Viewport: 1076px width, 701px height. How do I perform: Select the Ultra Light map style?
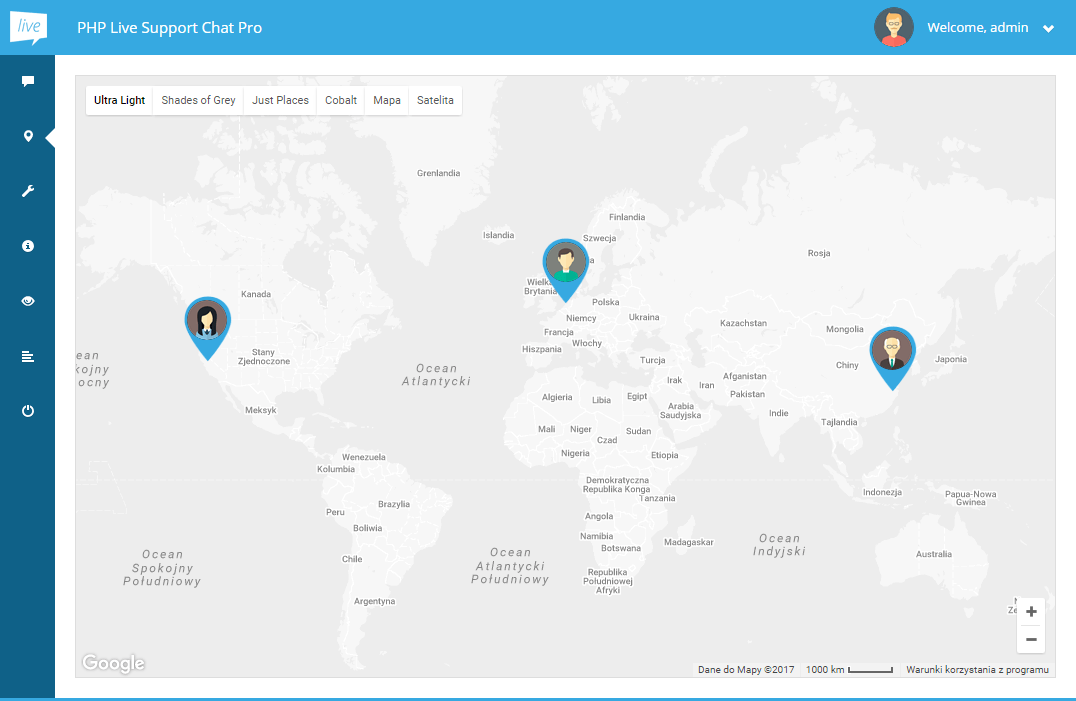click(x=119, y=100)
